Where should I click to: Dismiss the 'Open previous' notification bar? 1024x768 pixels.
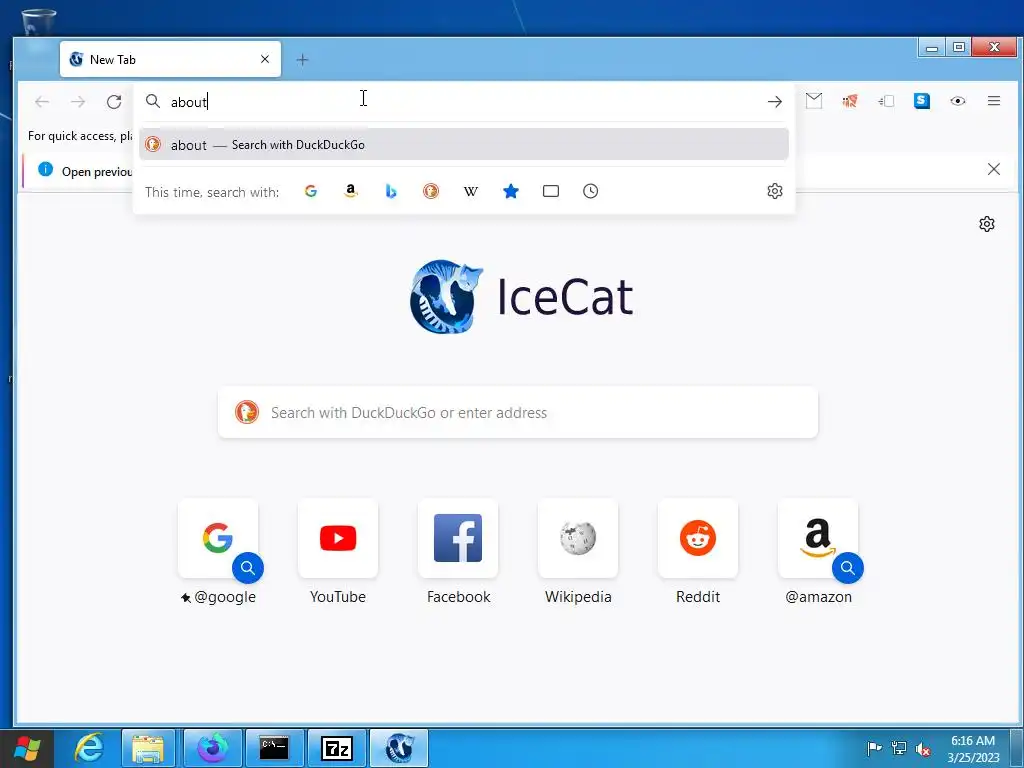point(993,169)
